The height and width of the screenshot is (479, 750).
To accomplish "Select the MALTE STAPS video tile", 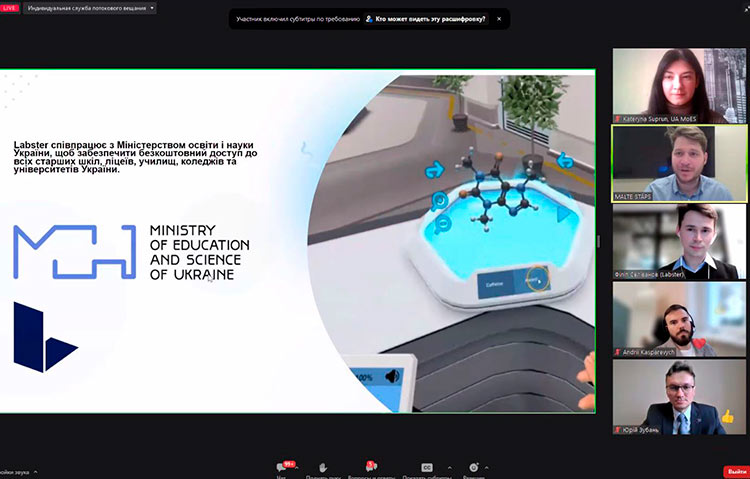I will tap(680, 163).
